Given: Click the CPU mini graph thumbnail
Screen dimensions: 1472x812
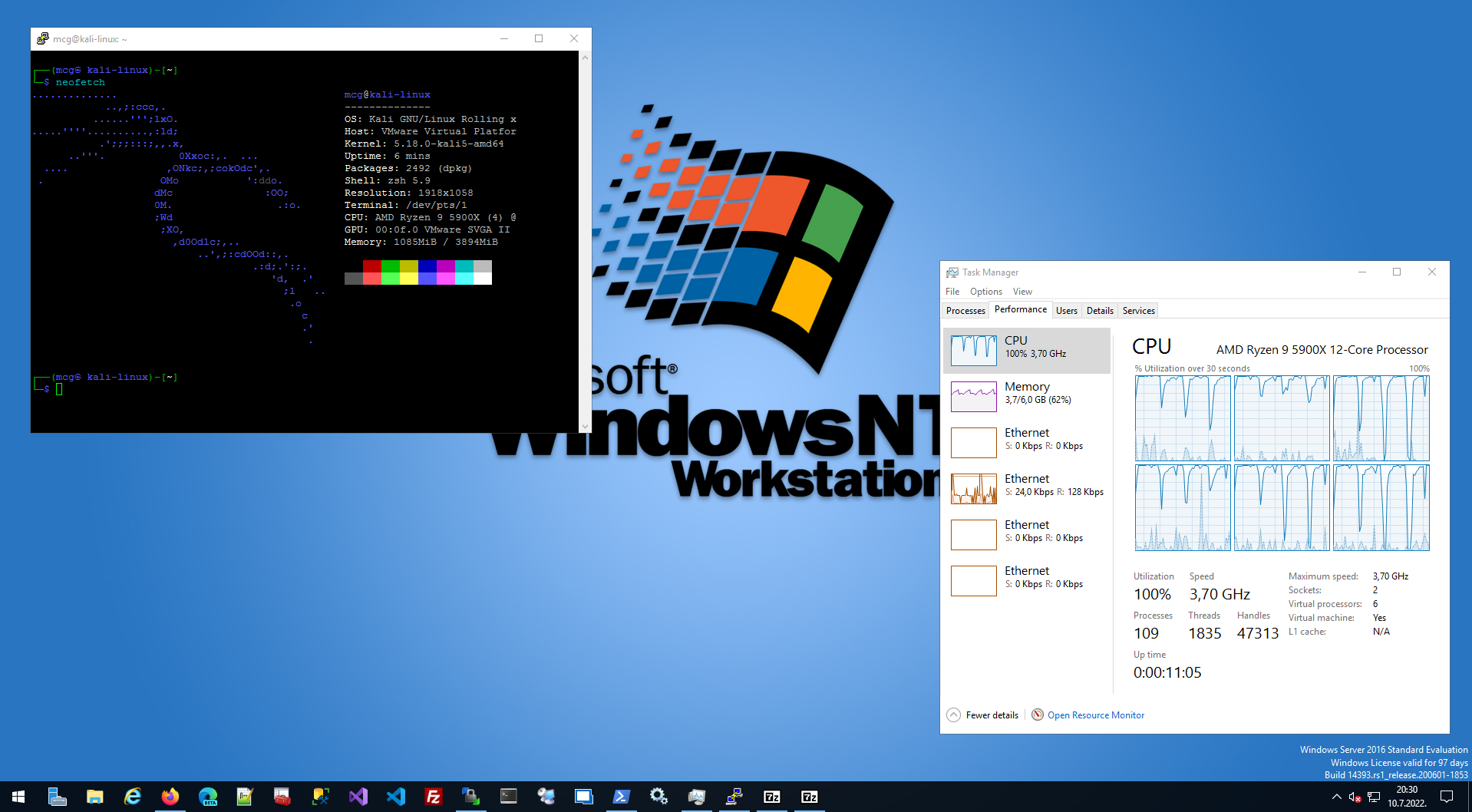Looking at the screenshot, I should coord(974,351).
